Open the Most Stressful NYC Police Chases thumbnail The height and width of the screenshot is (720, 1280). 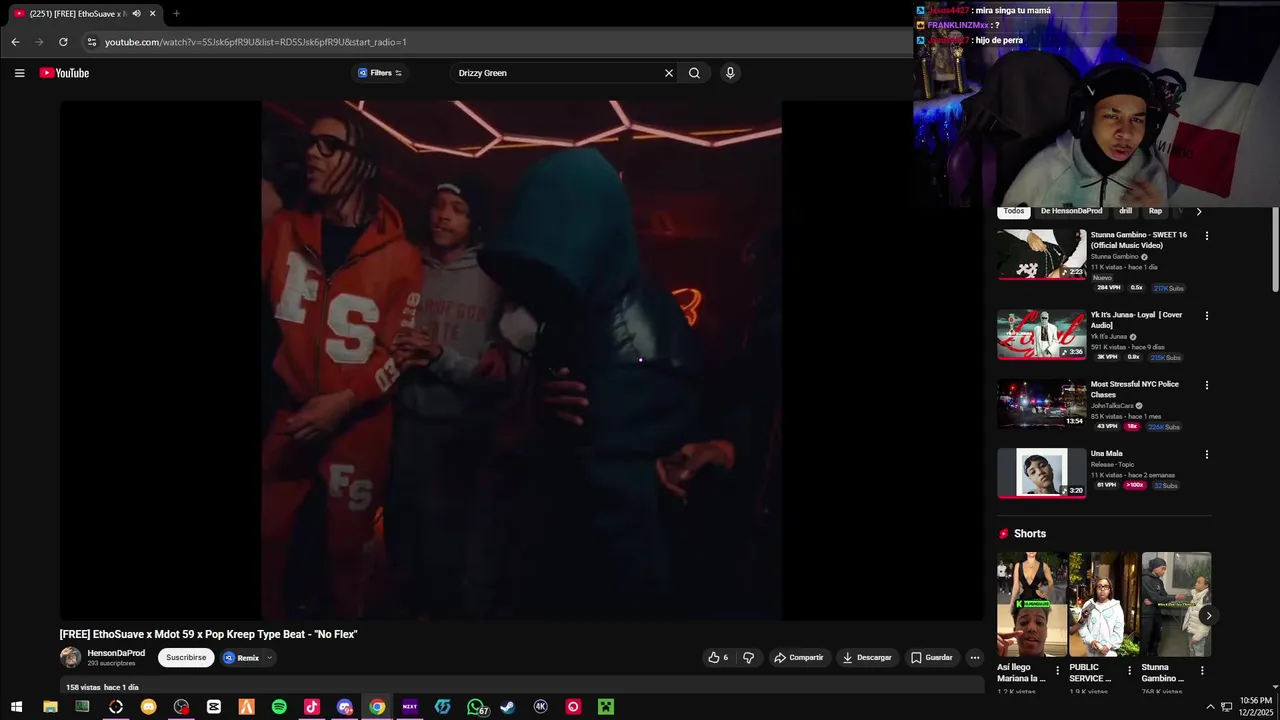(1041, 403)
